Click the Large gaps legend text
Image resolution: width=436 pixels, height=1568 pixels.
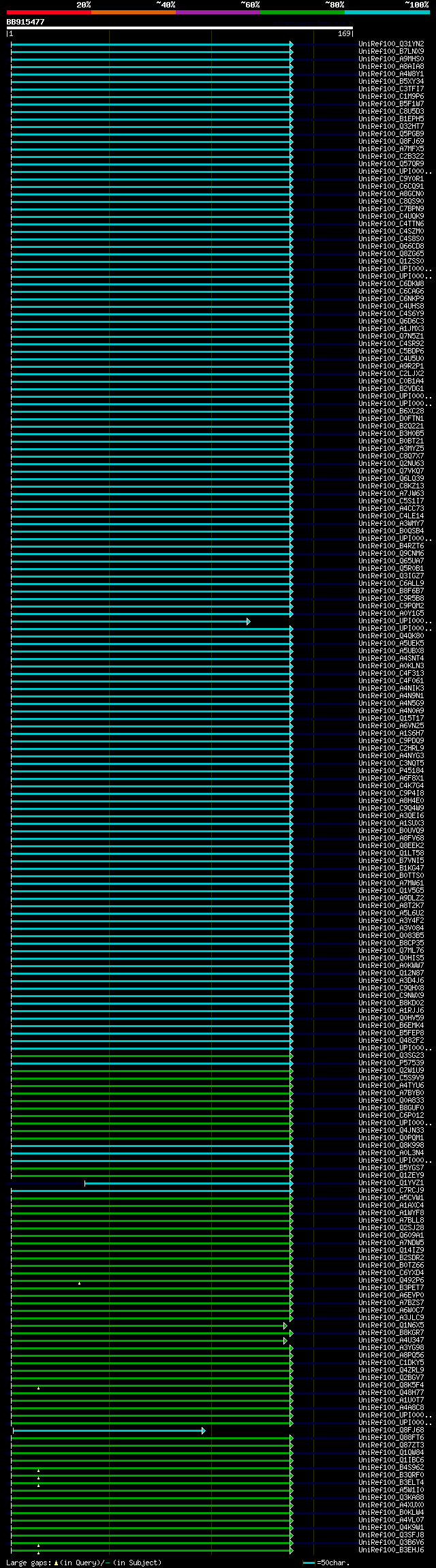click(x=84, y=1563)
